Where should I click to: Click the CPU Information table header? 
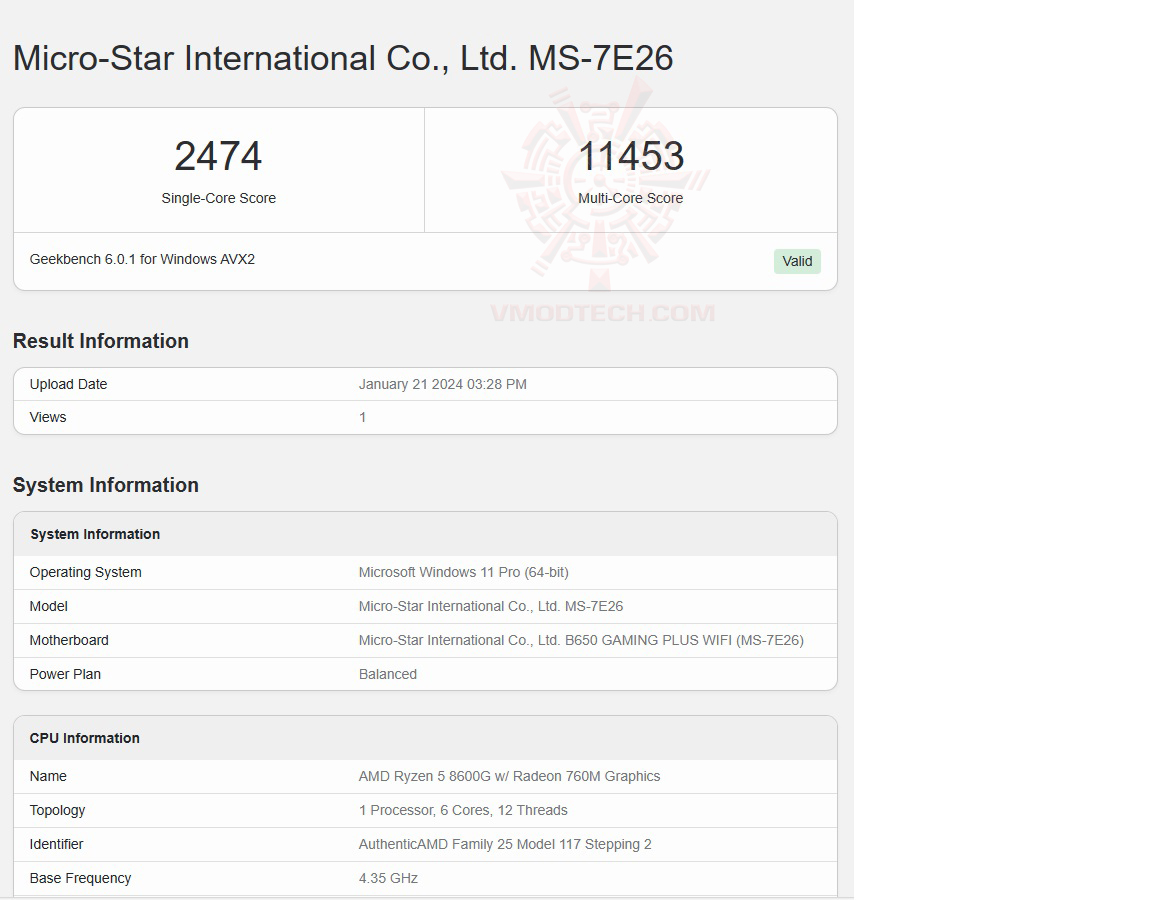tap(85, 738)
